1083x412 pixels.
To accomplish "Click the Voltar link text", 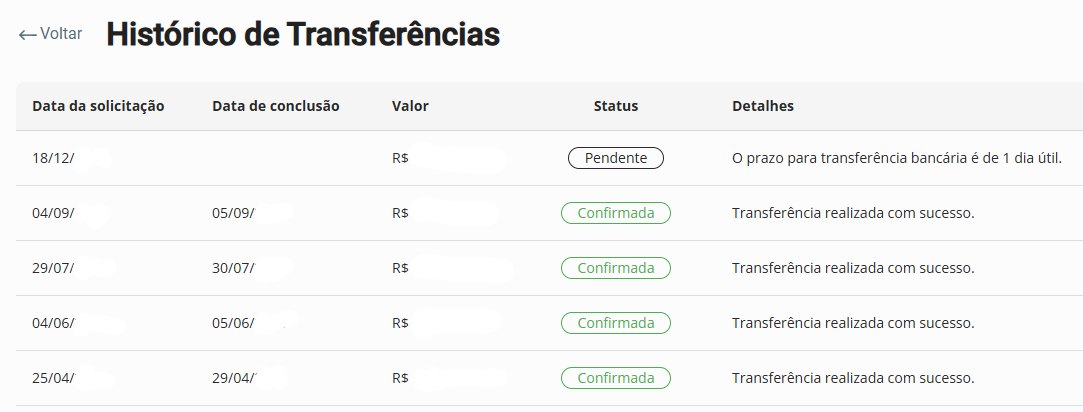I will pos(61,34).
